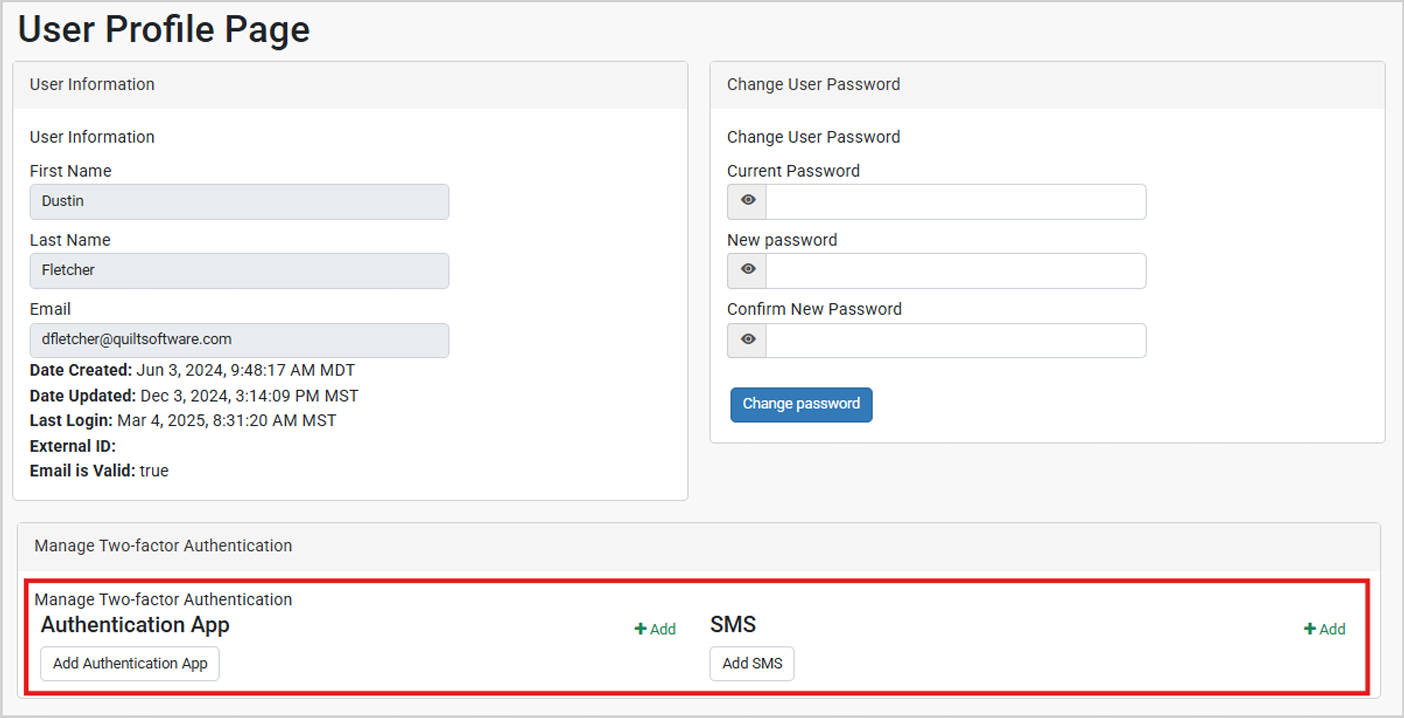Show the New password text
1404x718 pixels.
[x=748, y=270]
